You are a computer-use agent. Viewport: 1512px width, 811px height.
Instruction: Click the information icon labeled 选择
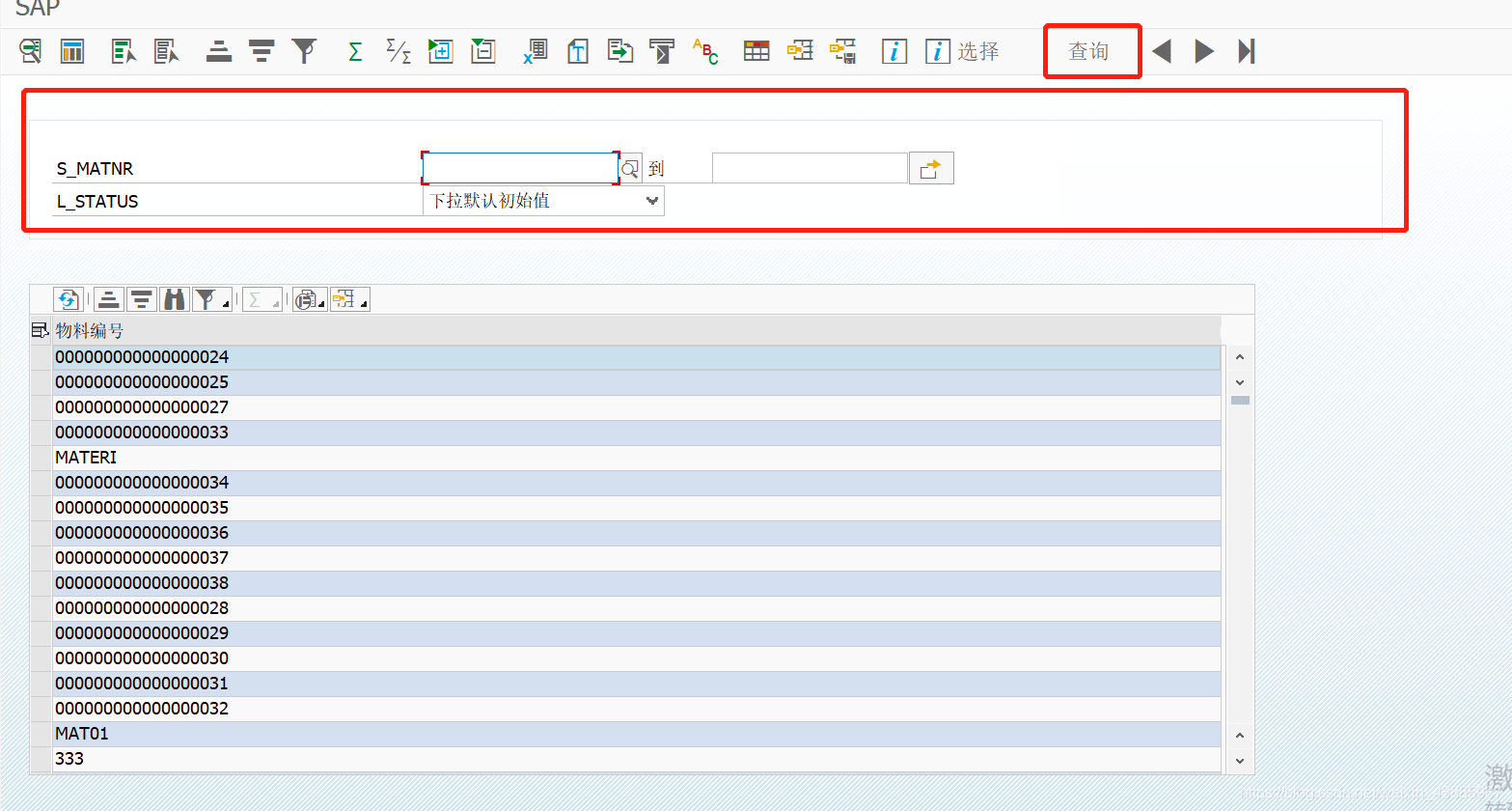(962, 51)
